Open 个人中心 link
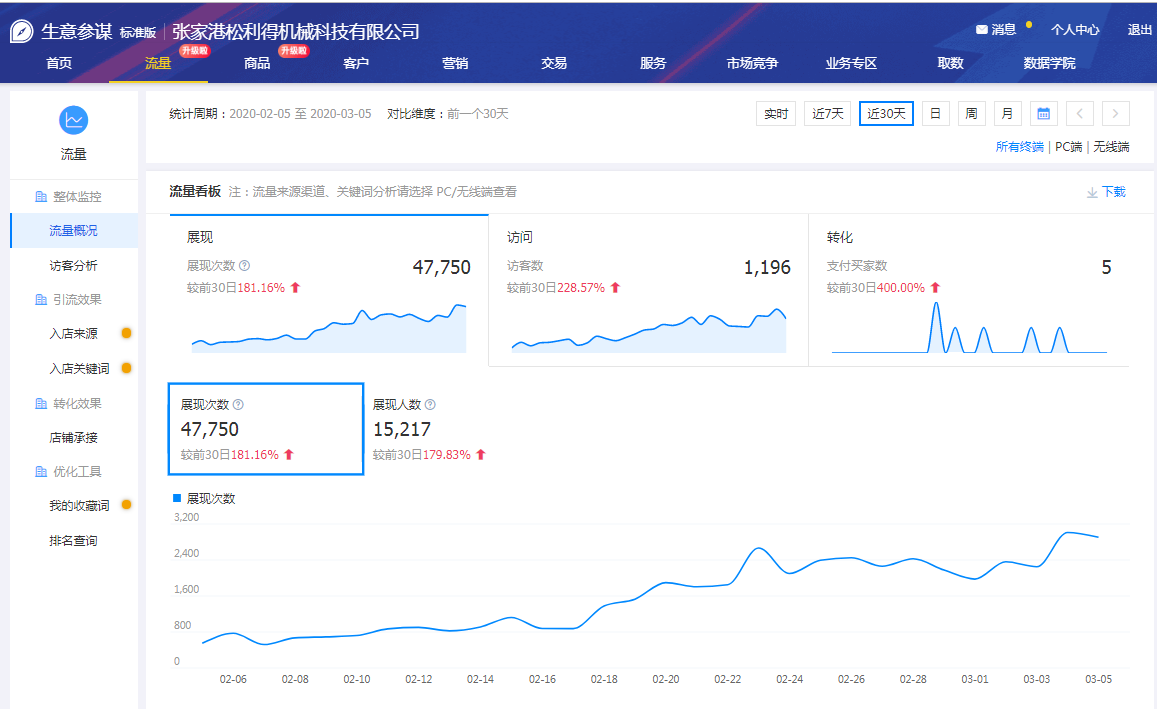Viewport: 1157px width, 709px height. 1075,30
